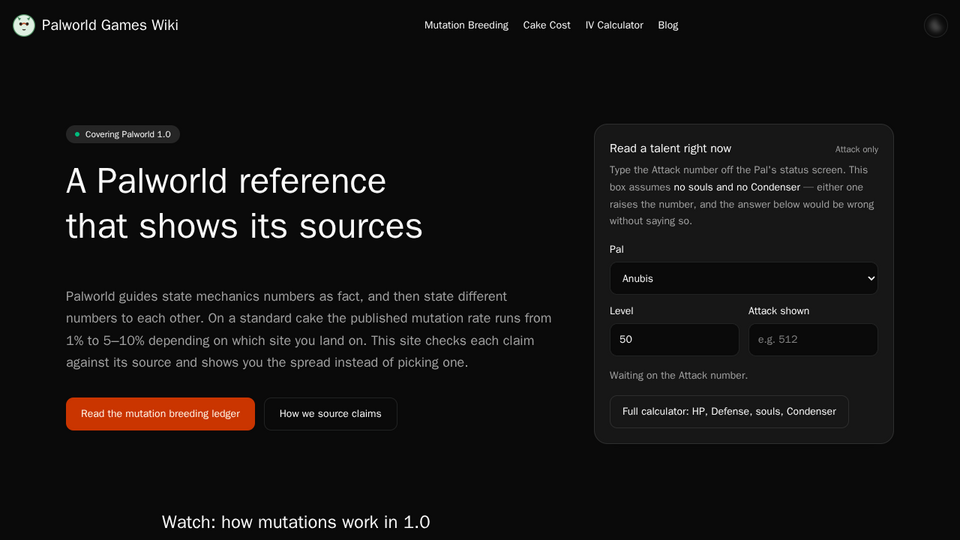
Task: Click the 'A Palworld reference' headline
Action: pos(226,181)
